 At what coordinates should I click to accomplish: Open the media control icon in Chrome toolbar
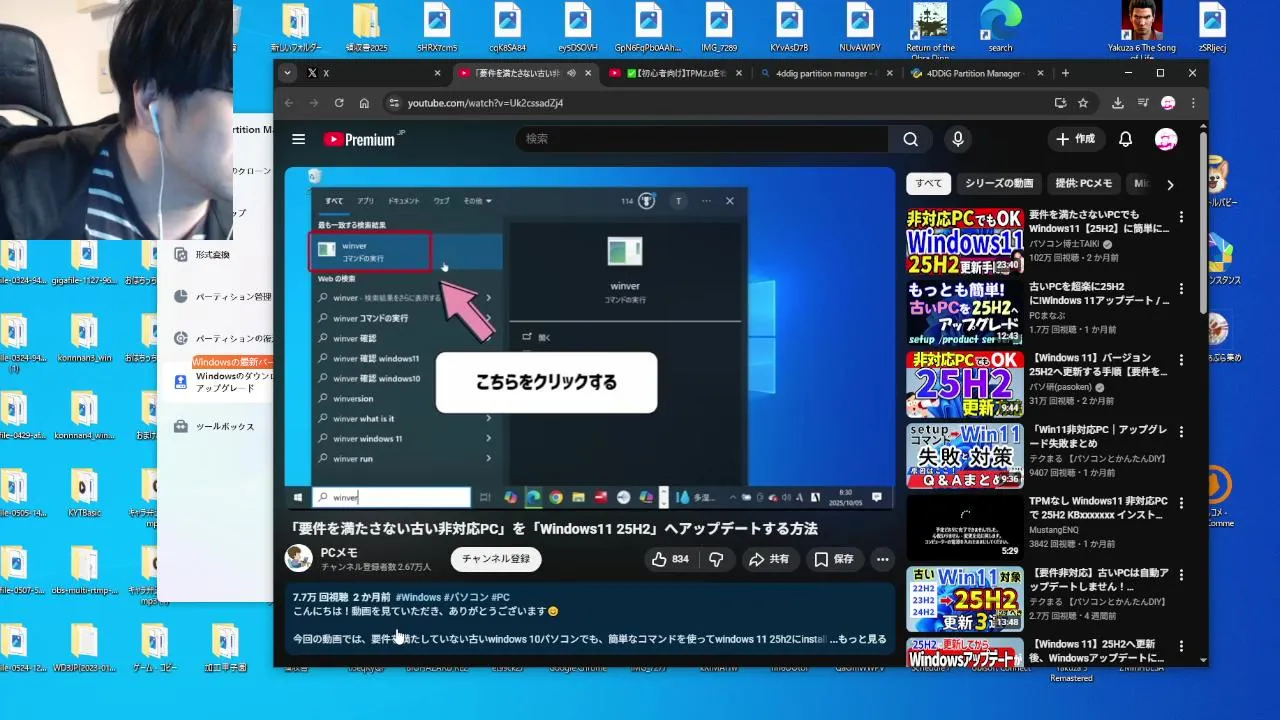click(1143, 103)
